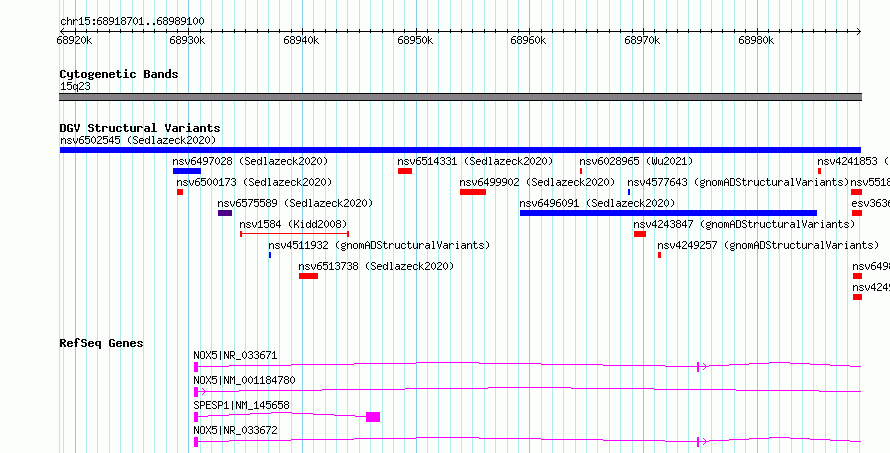
Task: Open the nsv6575589 (Sedlazeck2020) label
Action: tap(295, 203)
